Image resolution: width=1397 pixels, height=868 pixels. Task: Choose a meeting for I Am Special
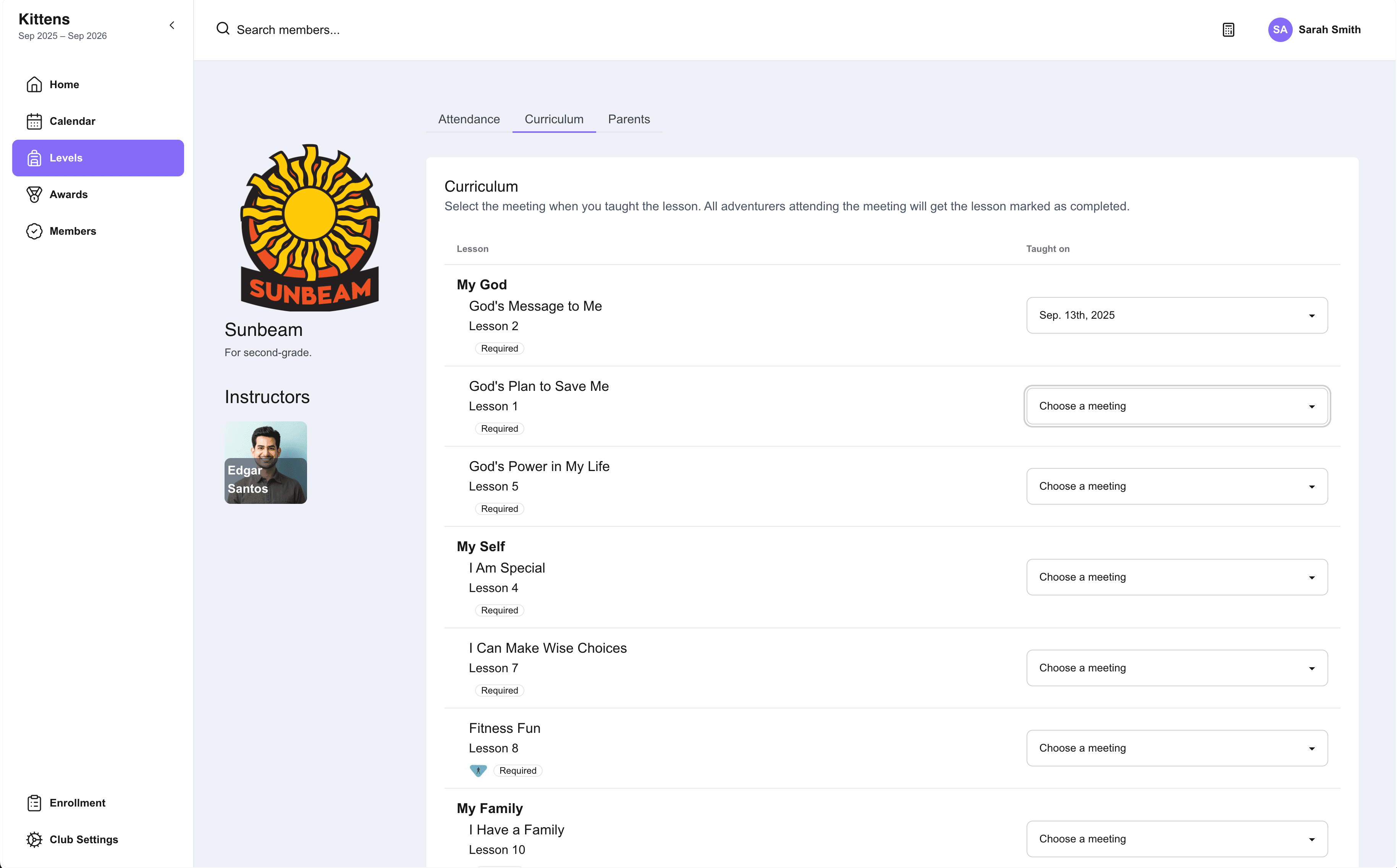click(x=1177, y=577)
